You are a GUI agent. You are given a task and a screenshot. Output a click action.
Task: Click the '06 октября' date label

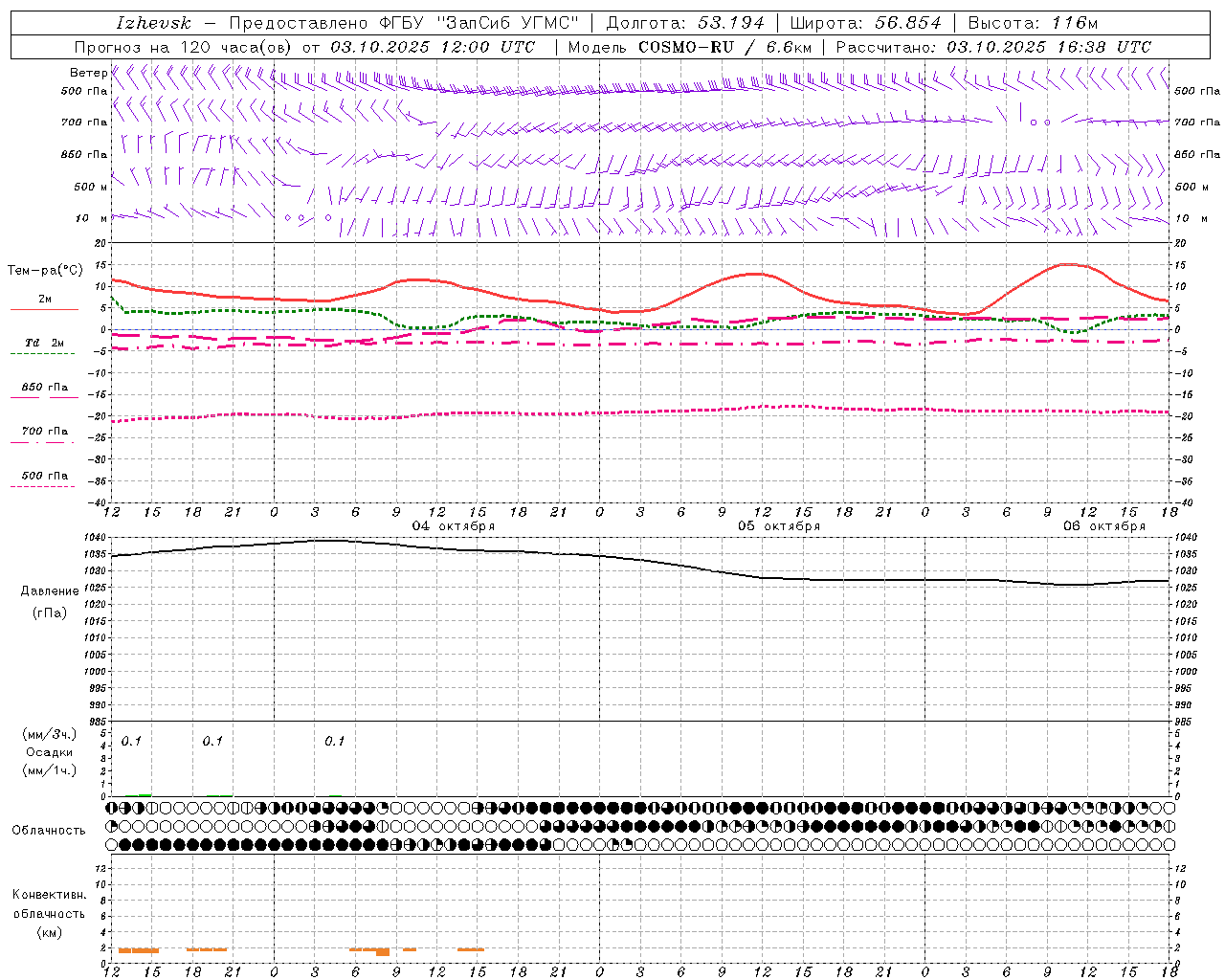click(1104, 526)
